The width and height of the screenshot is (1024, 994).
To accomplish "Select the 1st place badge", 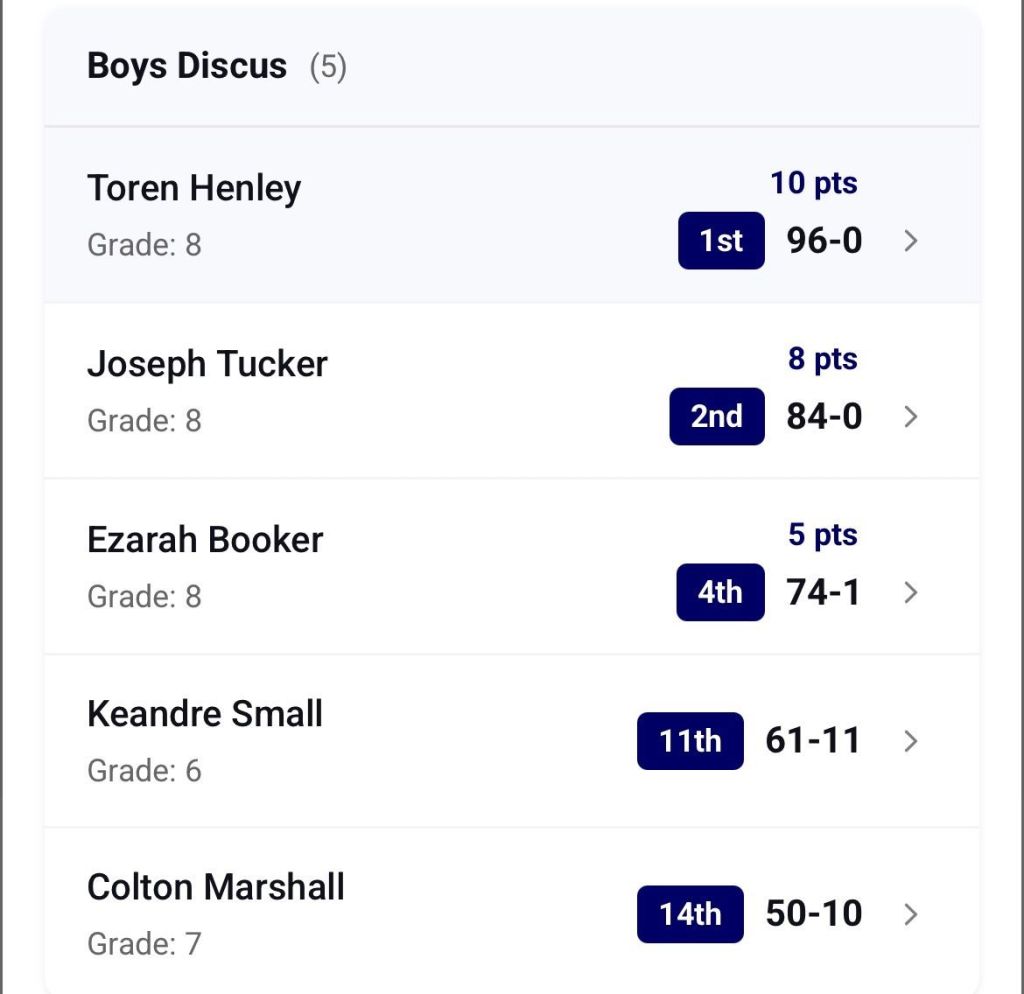I will coord(721,241).
